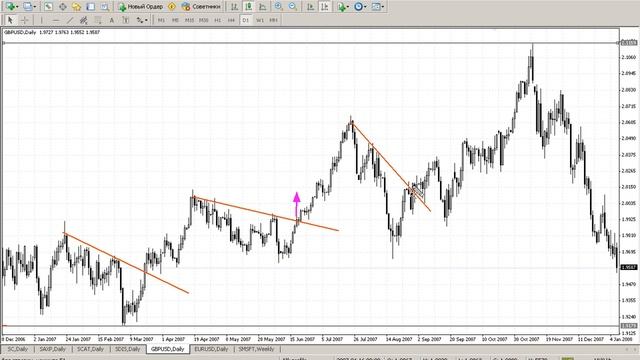
Task: Open a new chart window
Action: (10, 7)
